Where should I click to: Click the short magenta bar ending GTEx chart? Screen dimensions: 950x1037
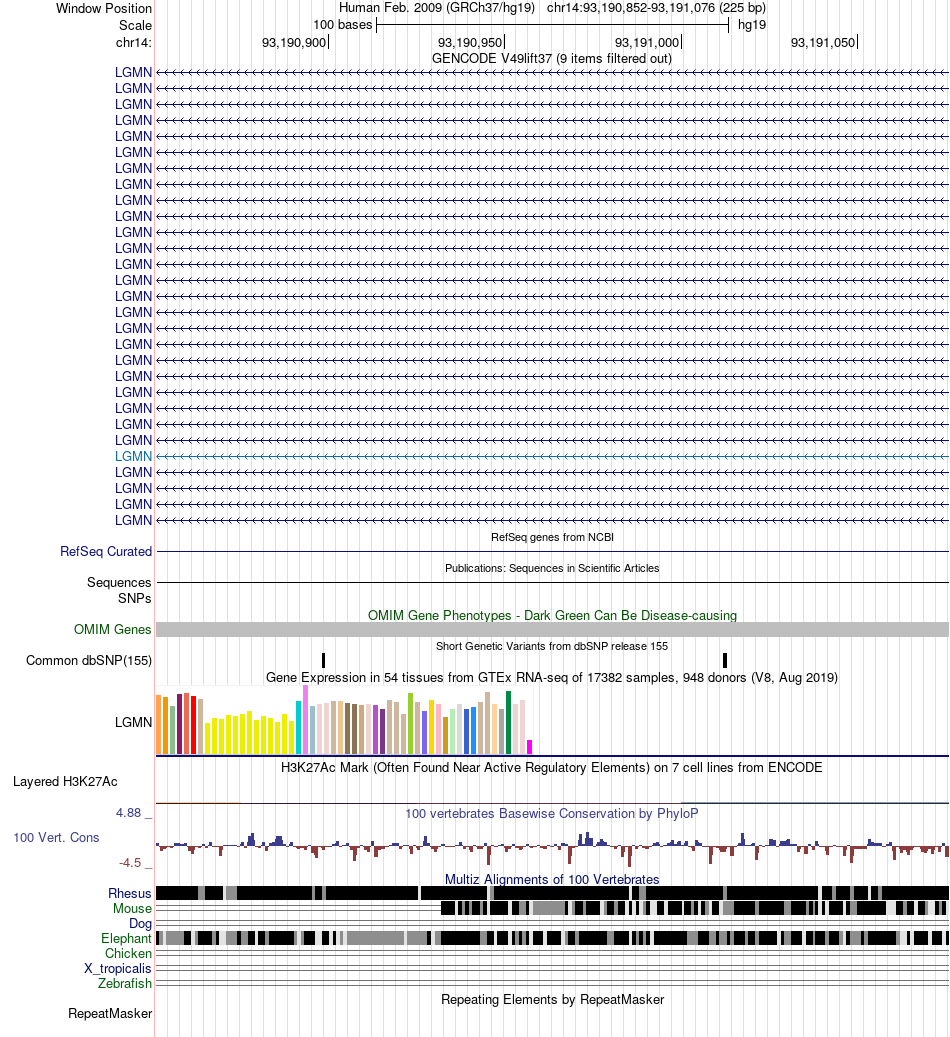pyautogui.click(x=529, y=747)
